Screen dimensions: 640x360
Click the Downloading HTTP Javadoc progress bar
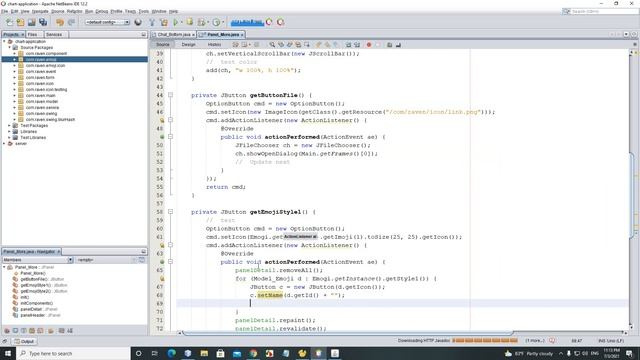[484, 340]
